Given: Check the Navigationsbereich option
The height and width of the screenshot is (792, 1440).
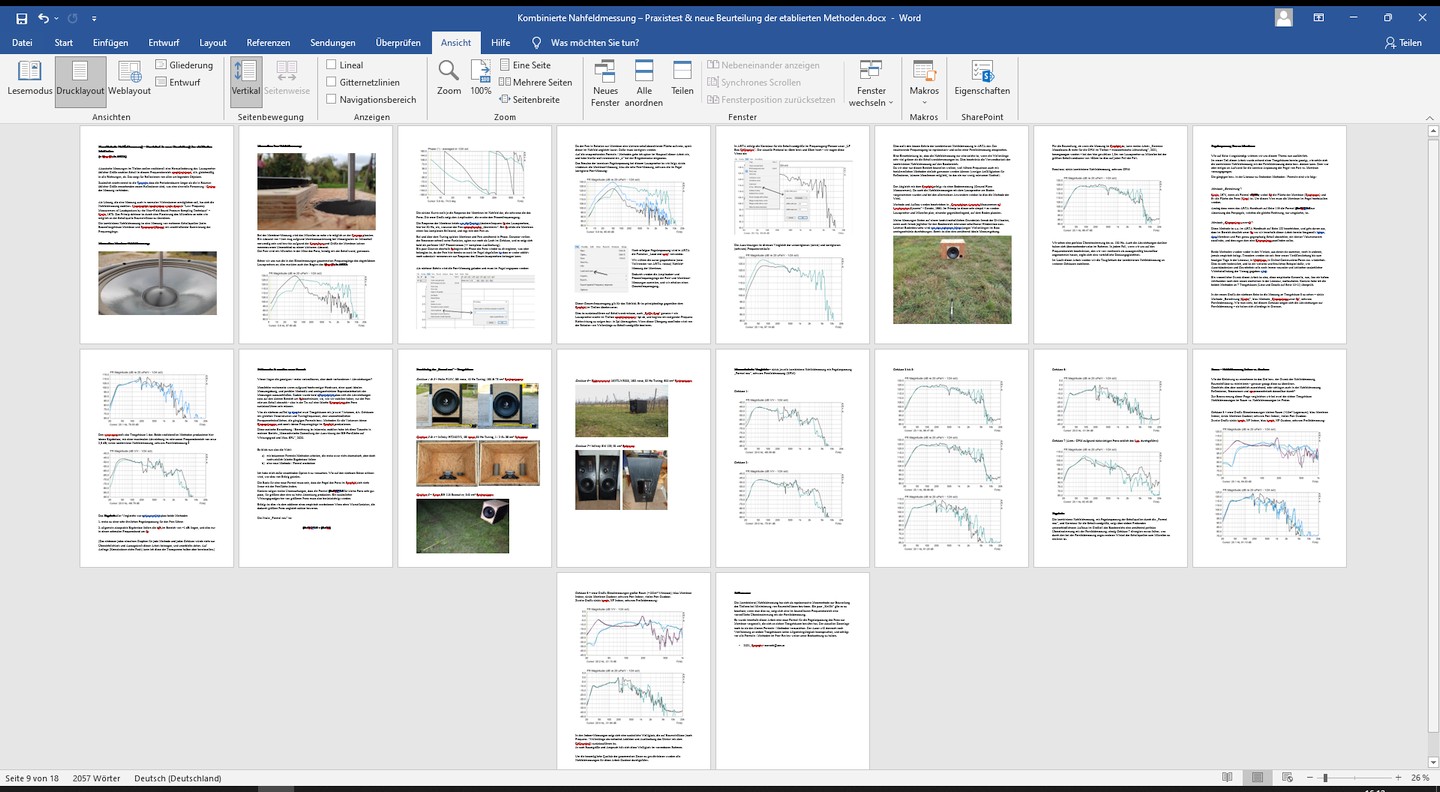Looking at the screenshot, I should click(x=331, y=100).
